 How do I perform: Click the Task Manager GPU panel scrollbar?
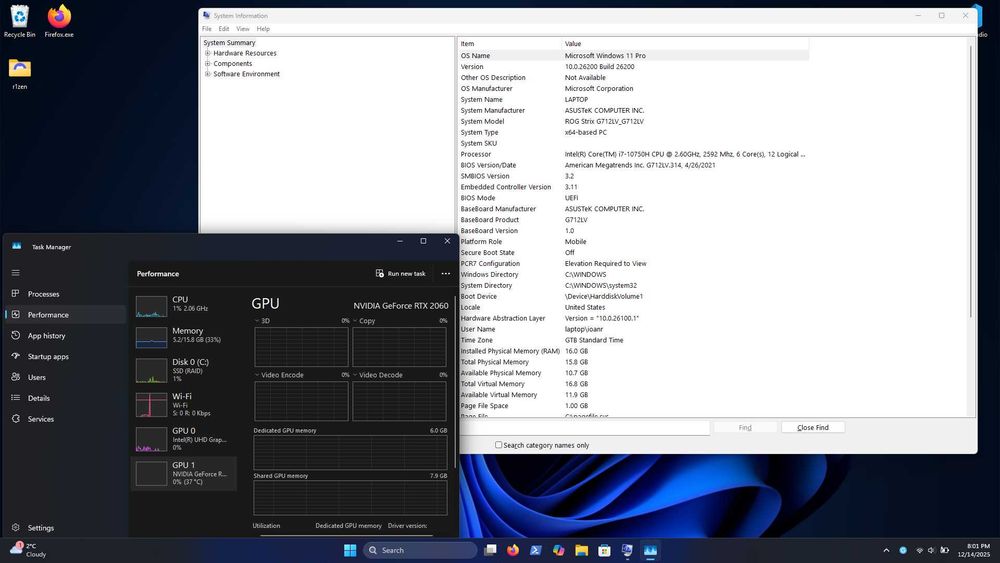point(455,383)
